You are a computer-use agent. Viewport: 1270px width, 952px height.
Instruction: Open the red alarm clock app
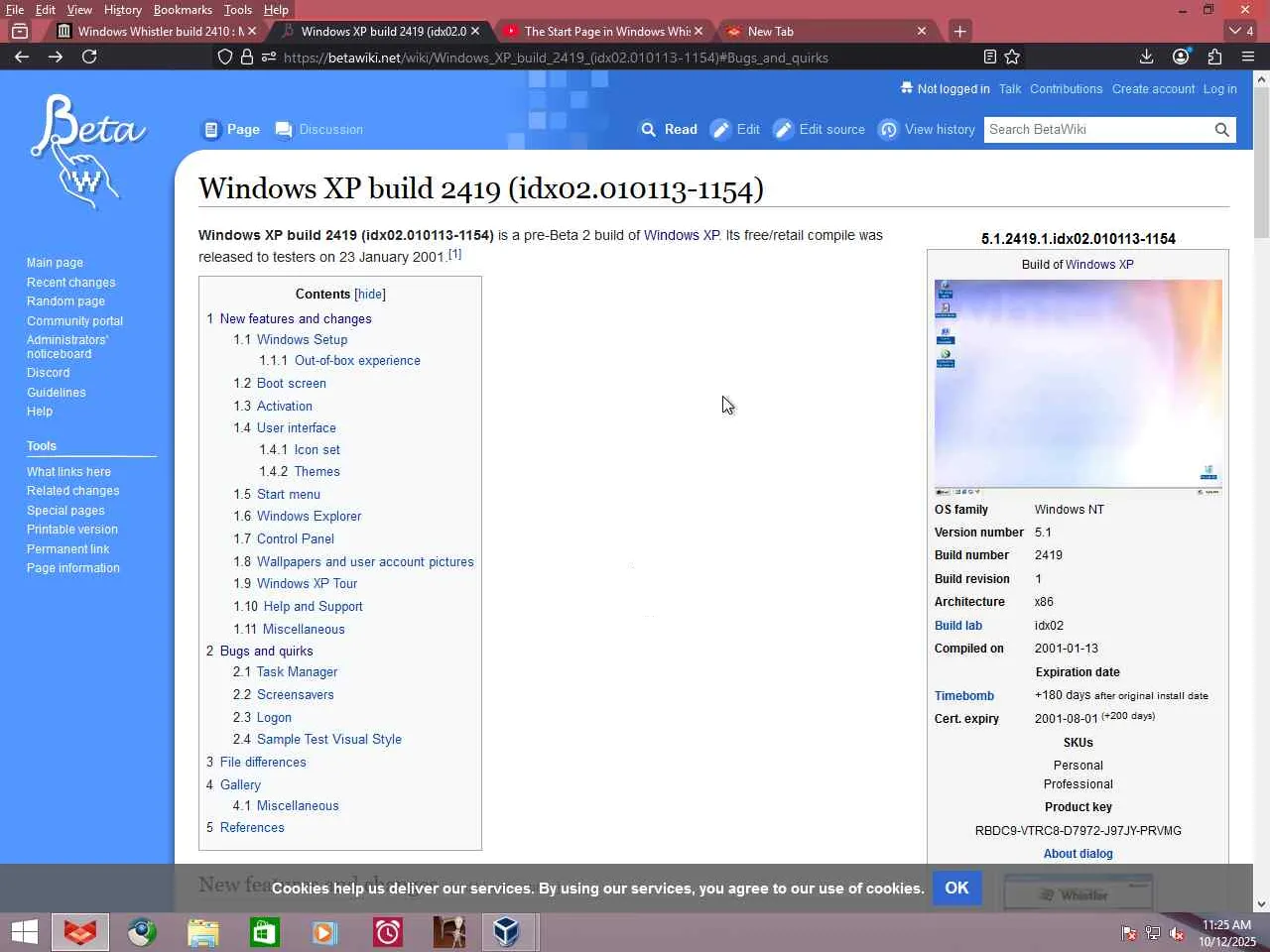(x=387, y=932)
